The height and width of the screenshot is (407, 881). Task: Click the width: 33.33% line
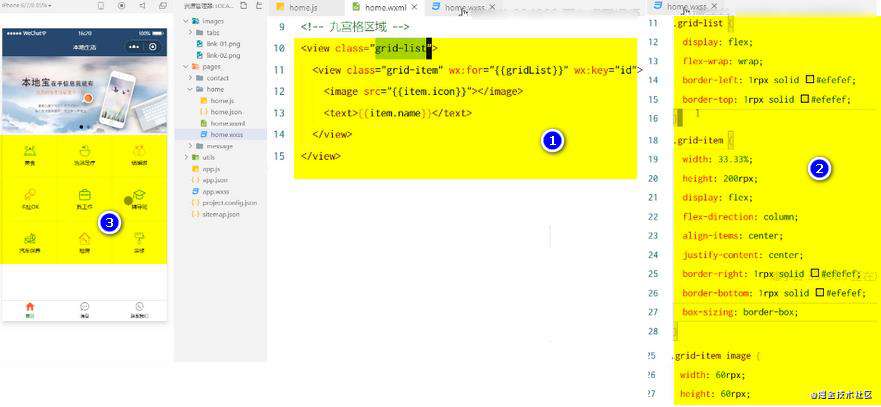click(x=717, y=159)
